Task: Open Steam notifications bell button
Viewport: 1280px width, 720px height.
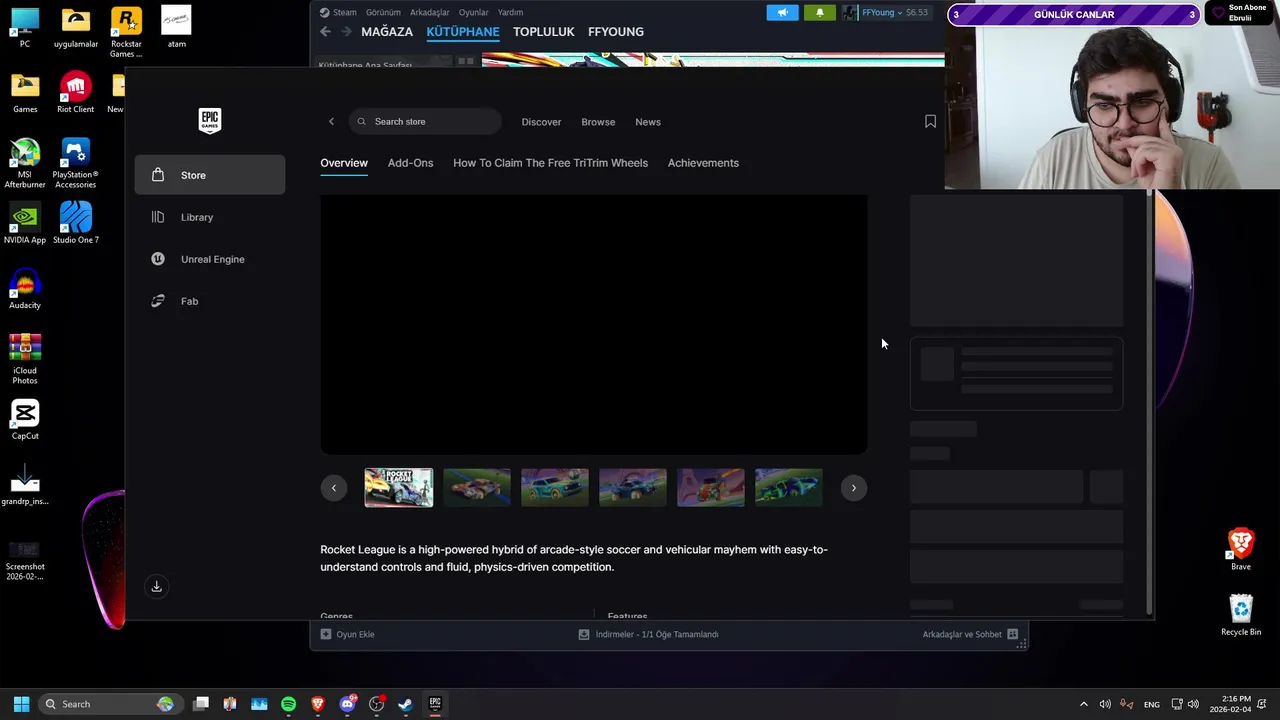Action: pos(819,13)
